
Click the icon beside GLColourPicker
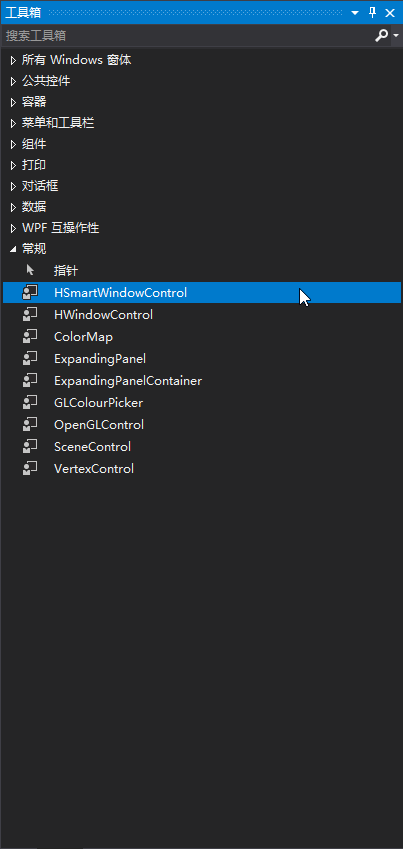pos(30,402)
